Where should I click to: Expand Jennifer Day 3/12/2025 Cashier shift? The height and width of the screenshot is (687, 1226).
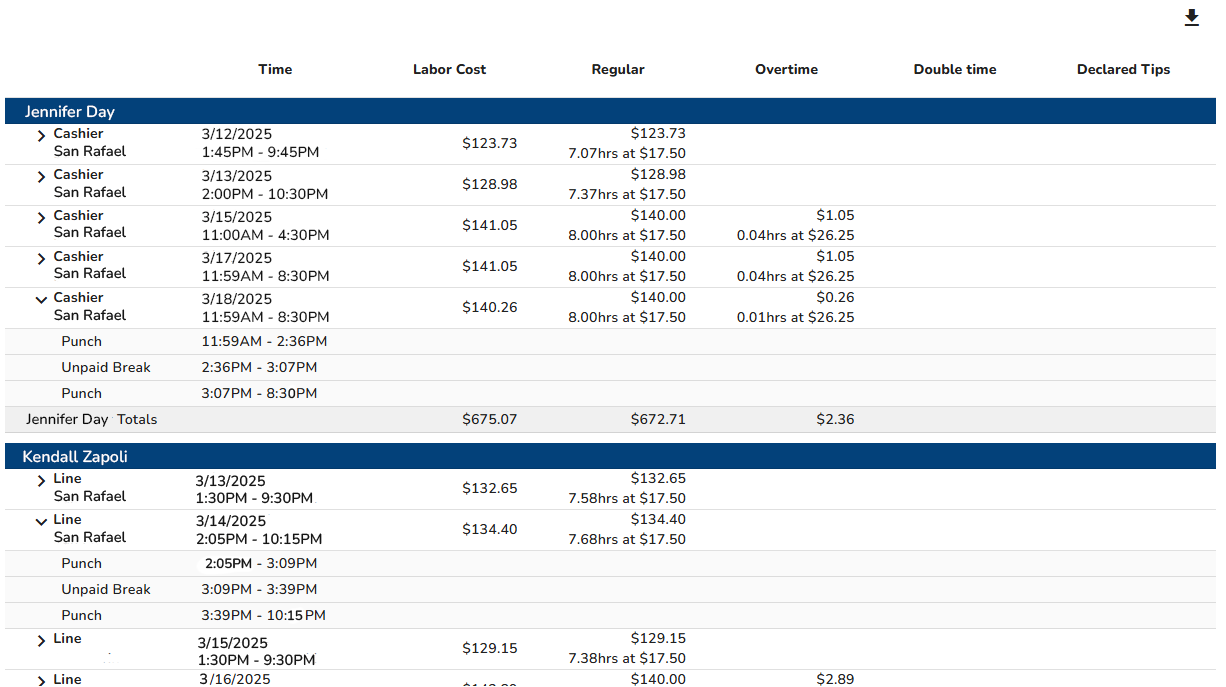click(x=41, y=136)
